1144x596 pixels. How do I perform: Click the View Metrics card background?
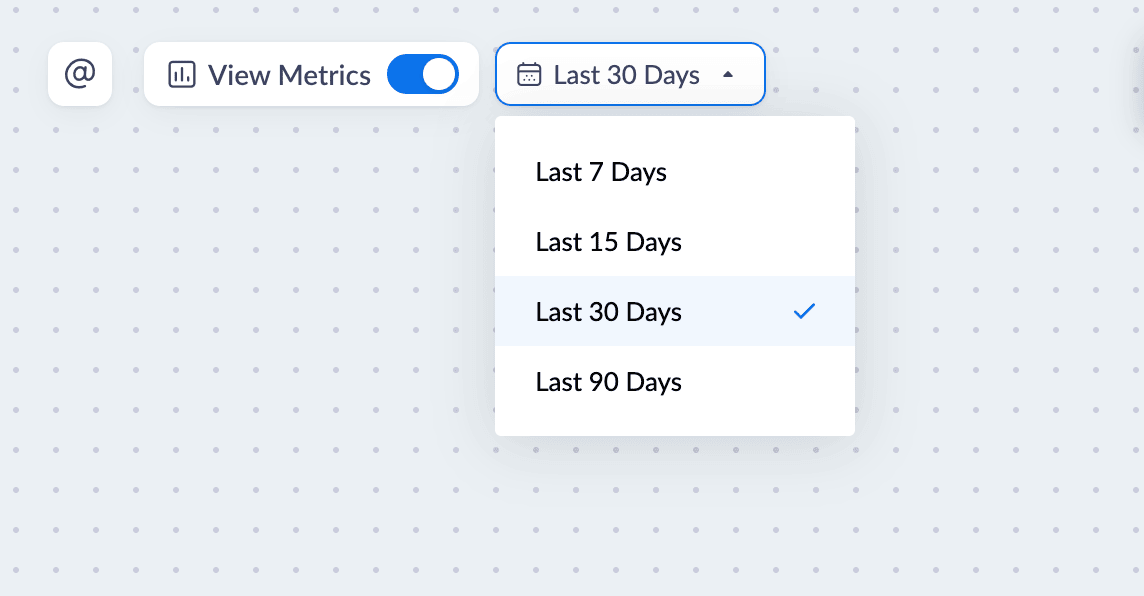(x=312, y=74)
